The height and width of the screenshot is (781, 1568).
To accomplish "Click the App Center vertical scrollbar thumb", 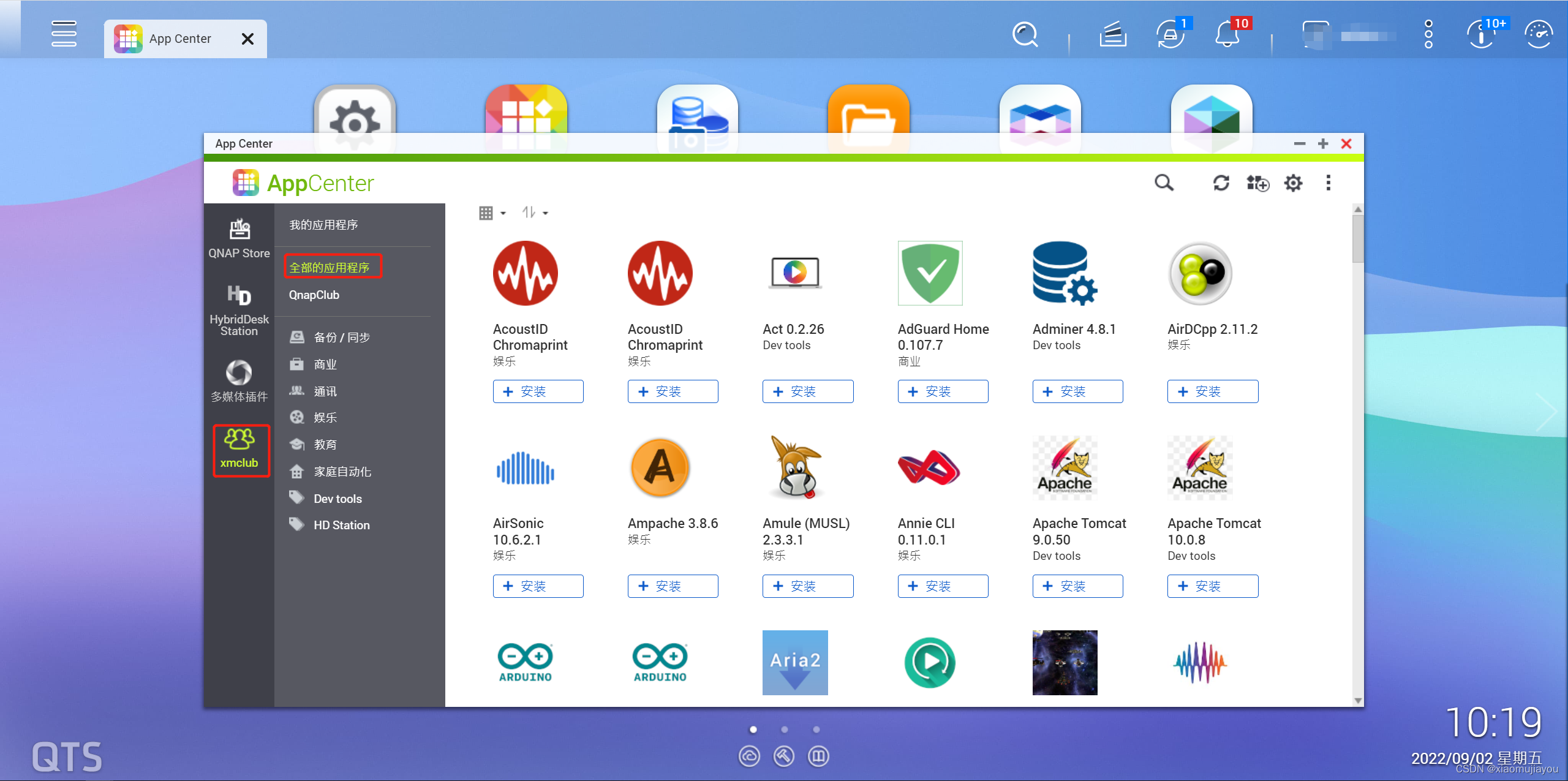I will pyautogui.click(x=1358, y=239).
